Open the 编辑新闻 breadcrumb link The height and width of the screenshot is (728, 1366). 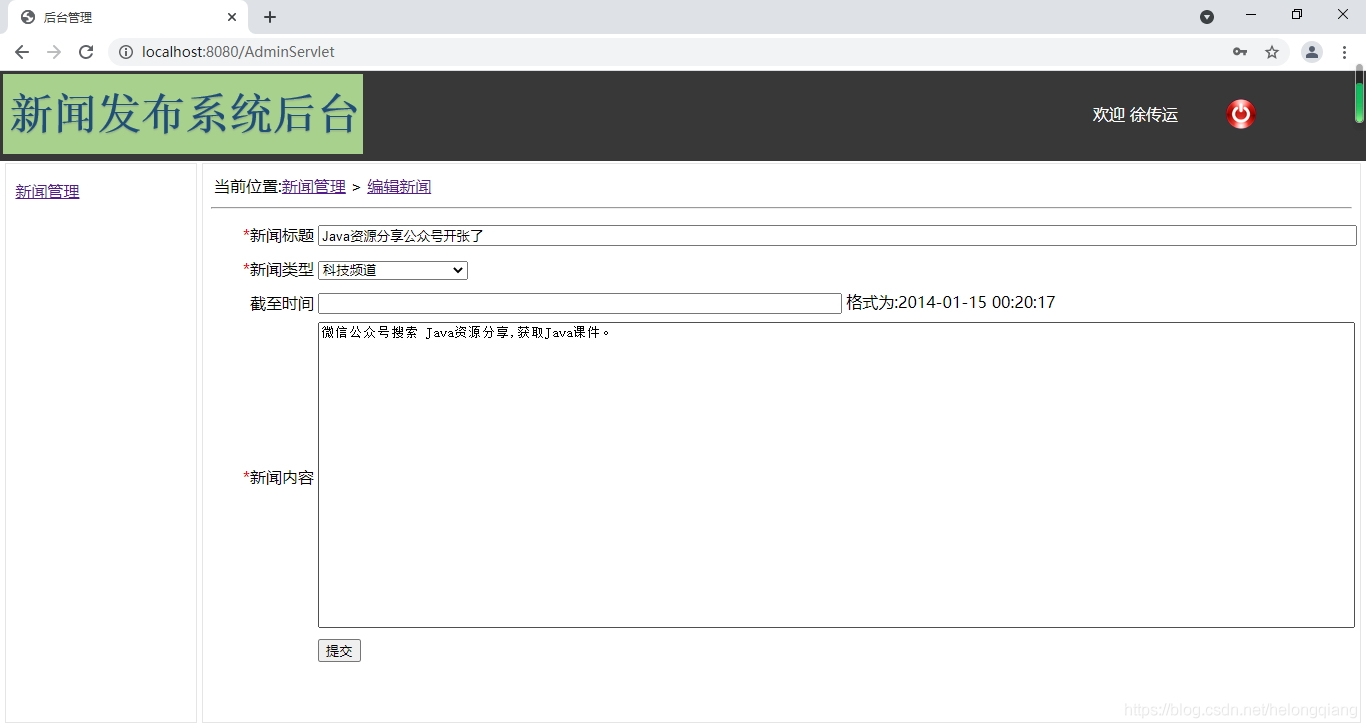coord(398,186)
